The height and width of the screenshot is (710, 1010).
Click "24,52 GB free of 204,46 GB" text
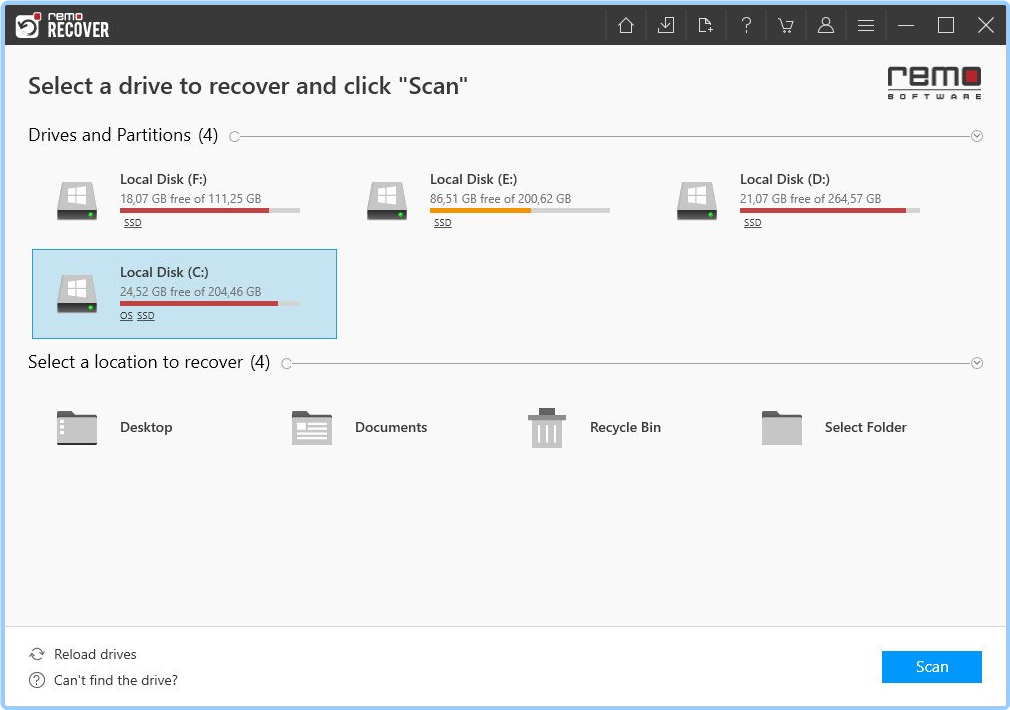coord(191,291)
